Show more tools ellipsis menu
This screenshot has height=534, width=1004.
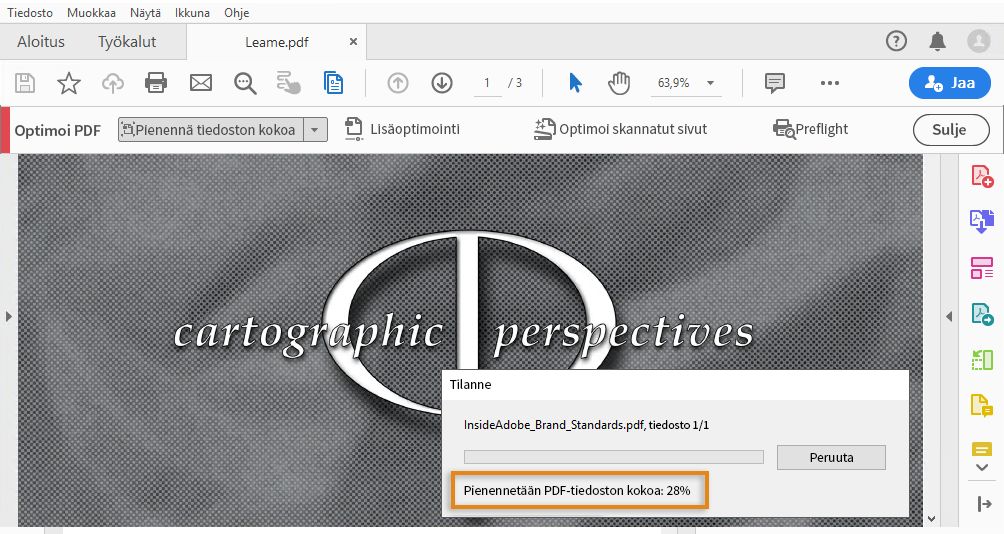(x=829, y=83)
